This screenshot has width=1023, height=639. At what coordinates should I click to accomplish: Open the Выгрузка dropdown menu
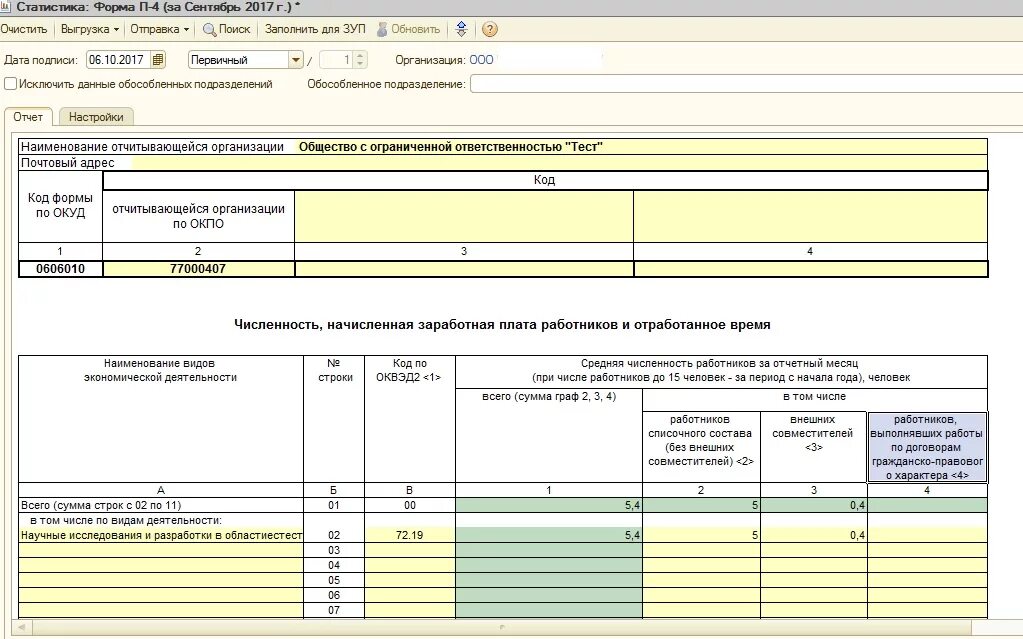tap(90, 29)
